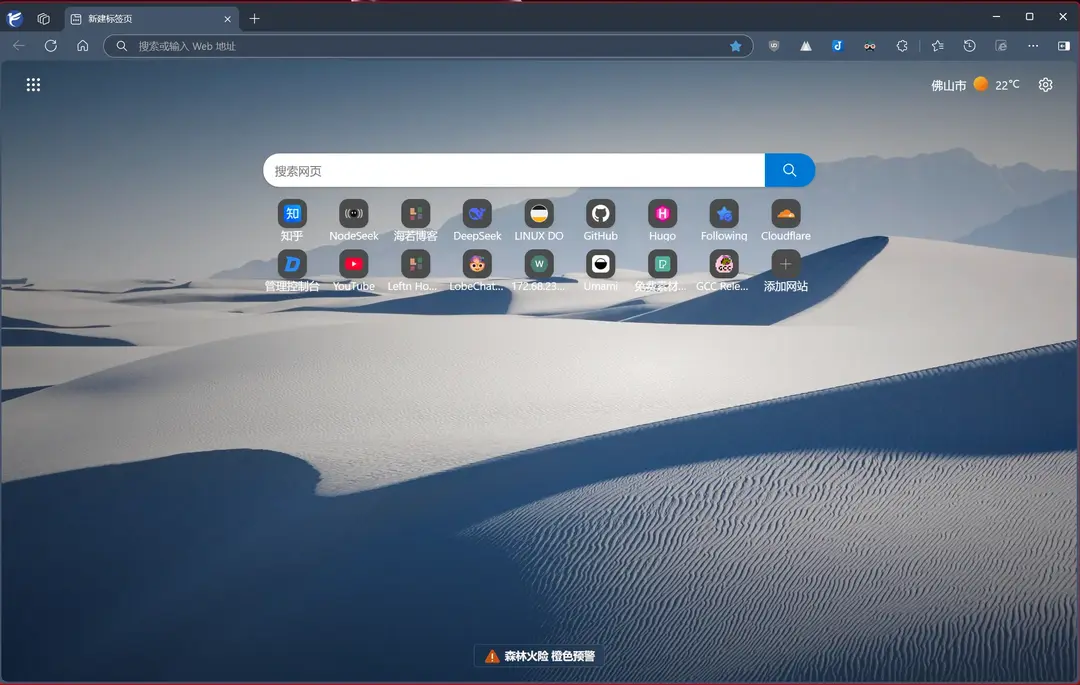Toggle the favorite star in address bar

point(736,46)
